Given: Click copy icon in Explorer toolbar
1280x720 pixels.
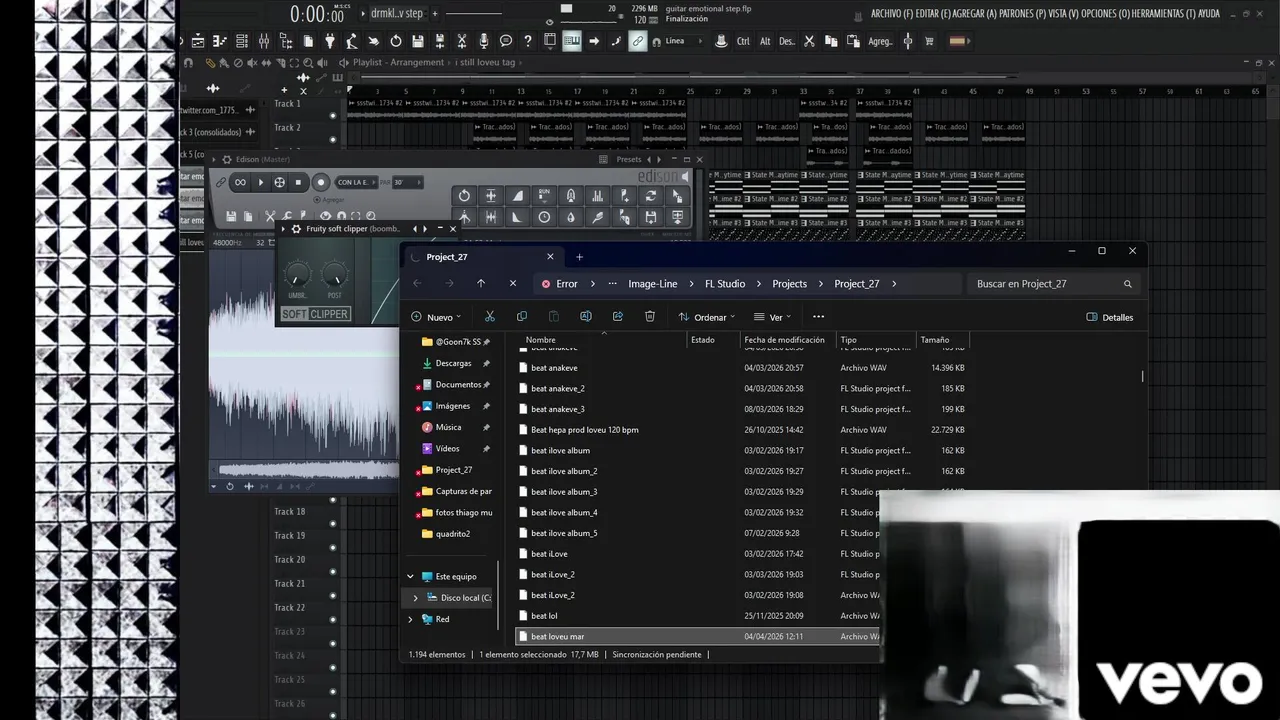Looking at the screenshot, I should coord(522,316).
